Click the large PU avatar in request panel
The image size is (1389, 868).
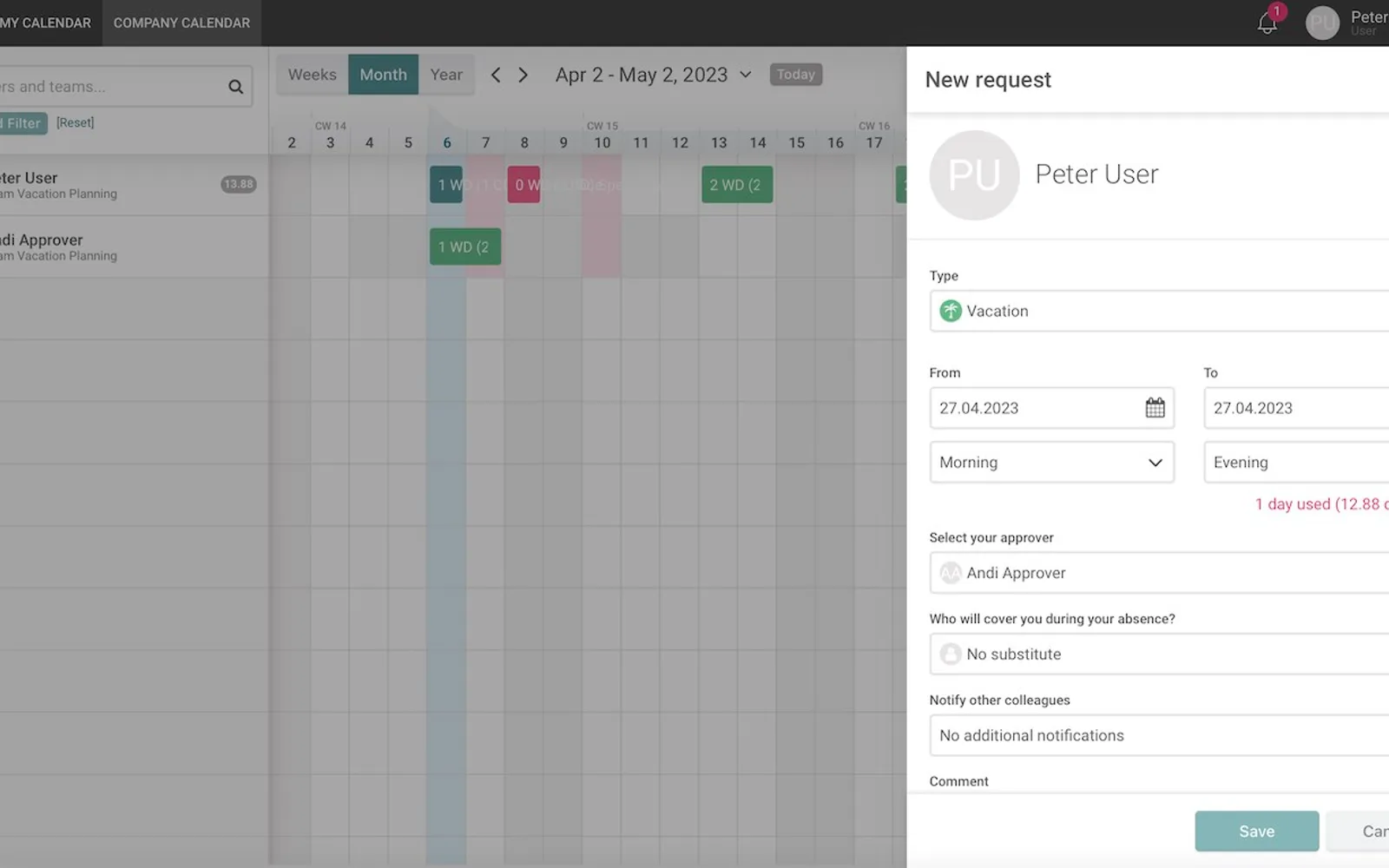[974, 175]
